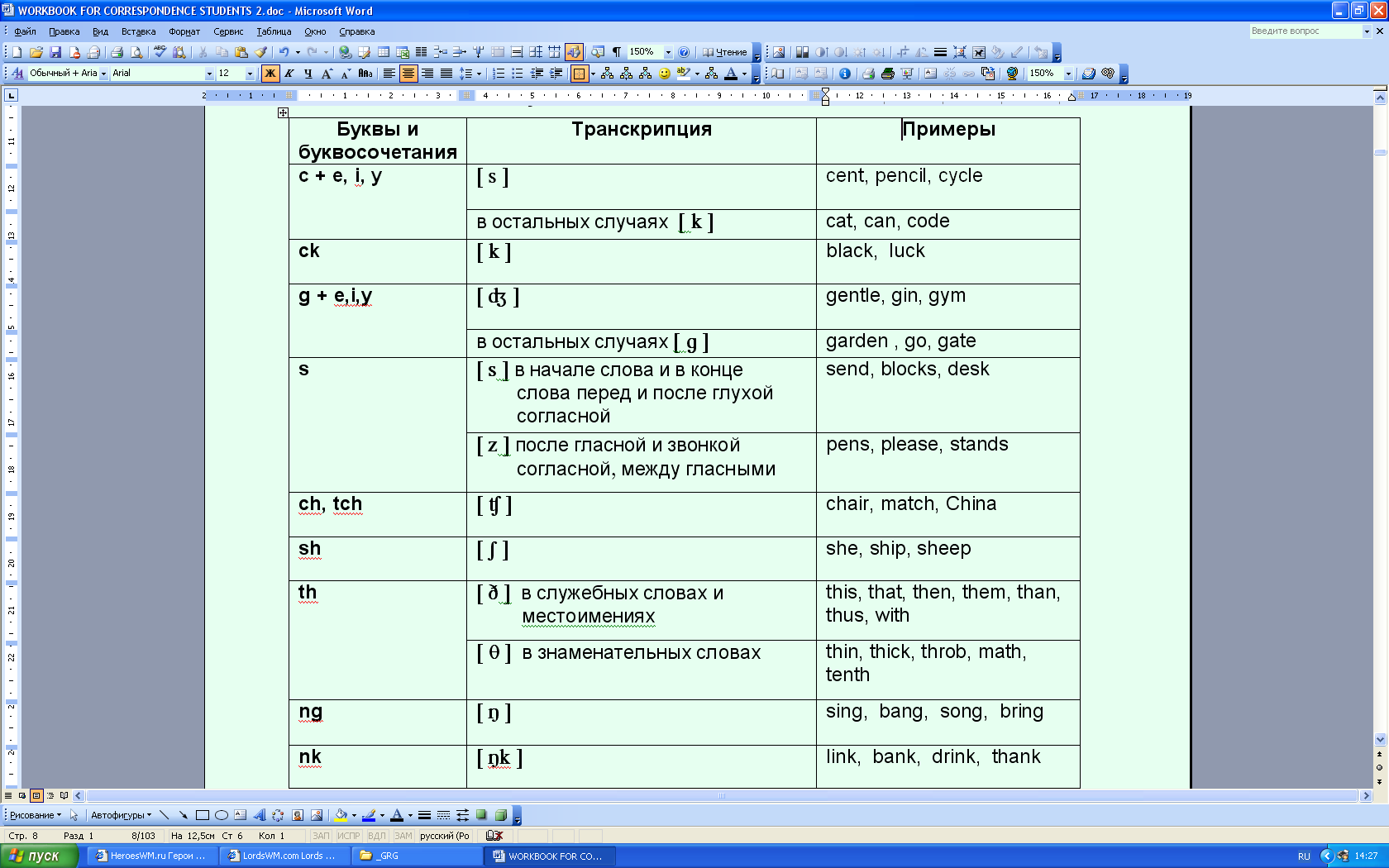This screenshot has height=868, width=1389.
Task: Toggle bold formatting (Ж)
Action: click(270, 74)
